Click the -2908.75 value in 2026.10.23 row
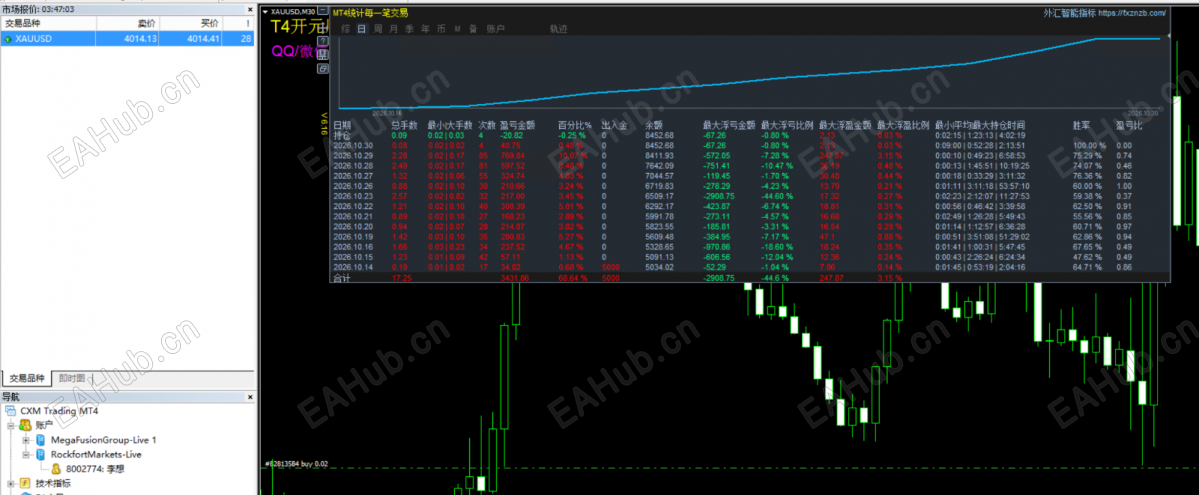This screenshot has width=1199, height=495. pyautogui.click(x=719, y=196)
